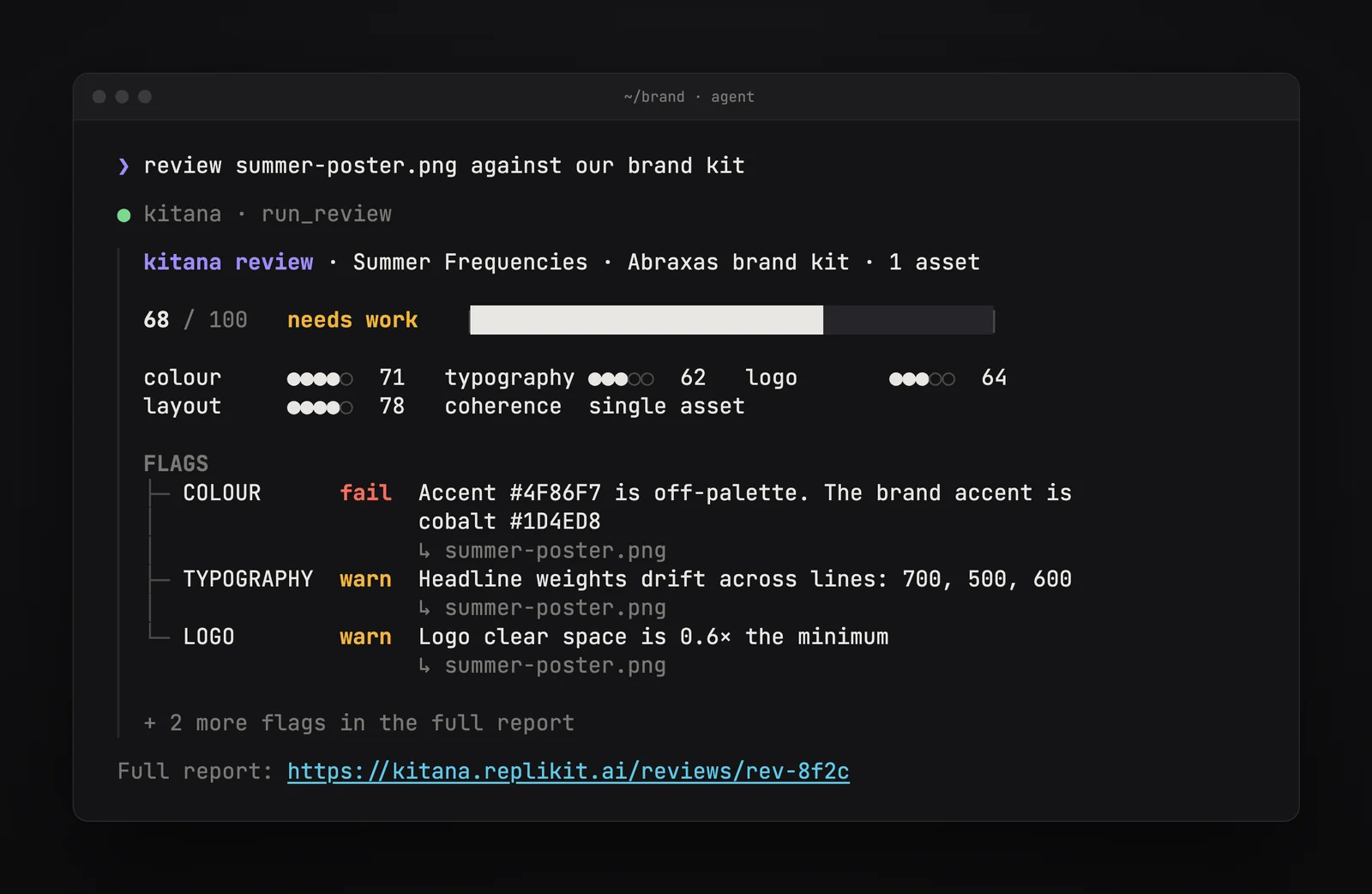
Task: Click the 'Logo clear space is 0.6×' message
Action: click(x=653, y=637)
